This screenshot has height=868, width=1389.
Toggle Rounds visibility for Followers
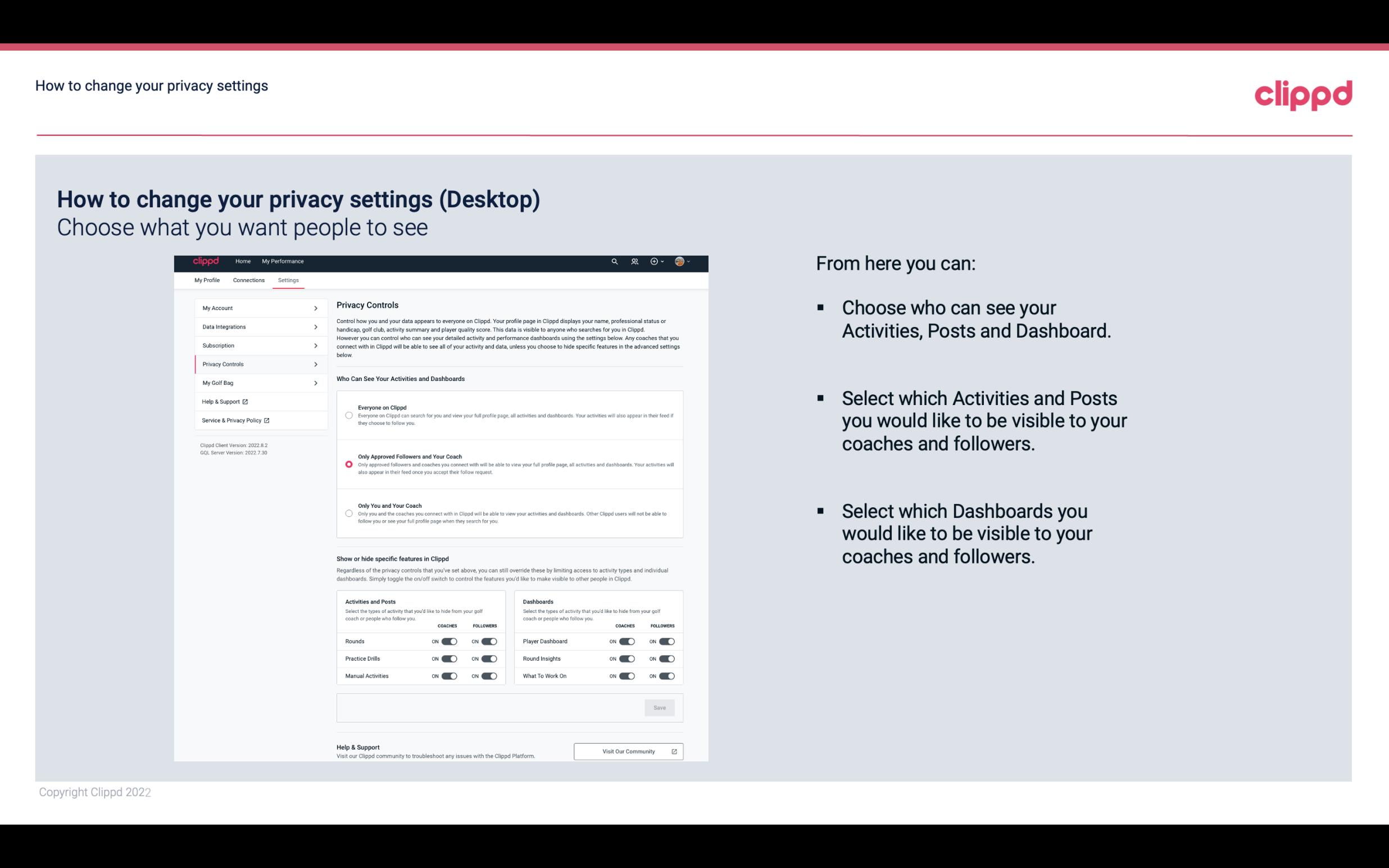point(487,641)
